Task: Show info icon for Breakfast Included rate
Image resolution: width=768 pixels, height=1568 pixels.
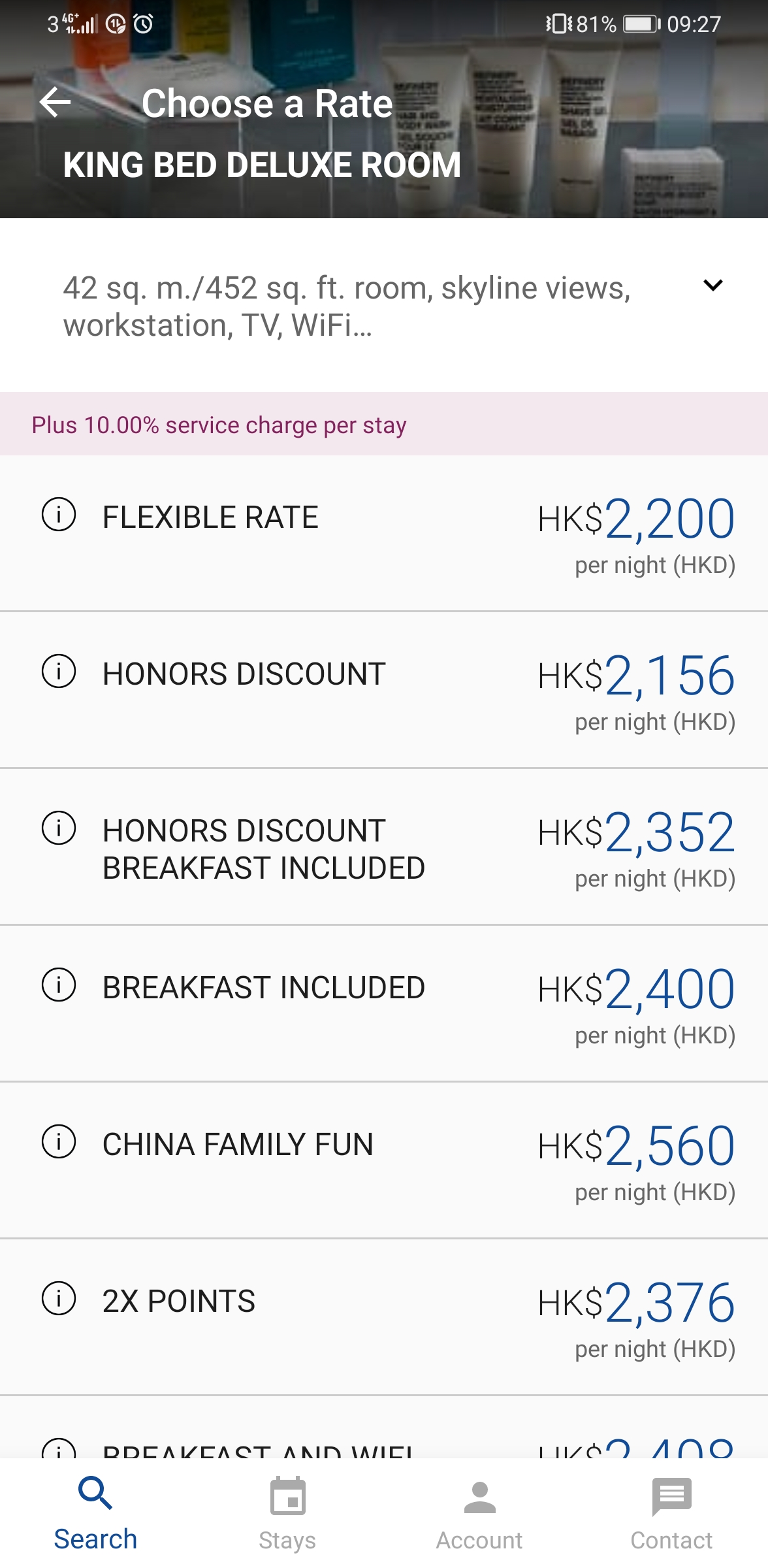Action: (59, 985)
